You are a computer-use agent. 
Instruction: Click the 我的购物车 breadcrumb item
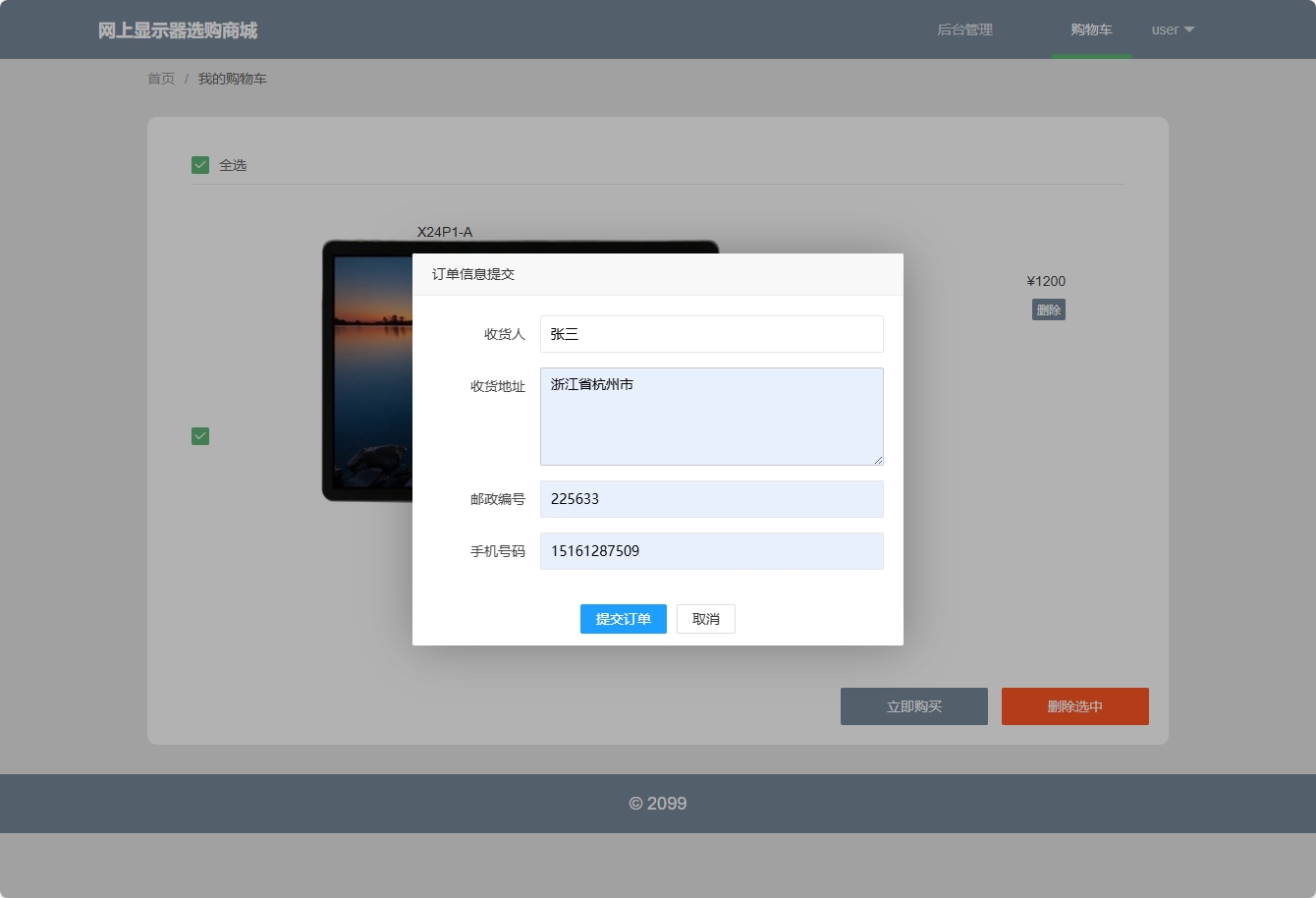coord(232,79)
